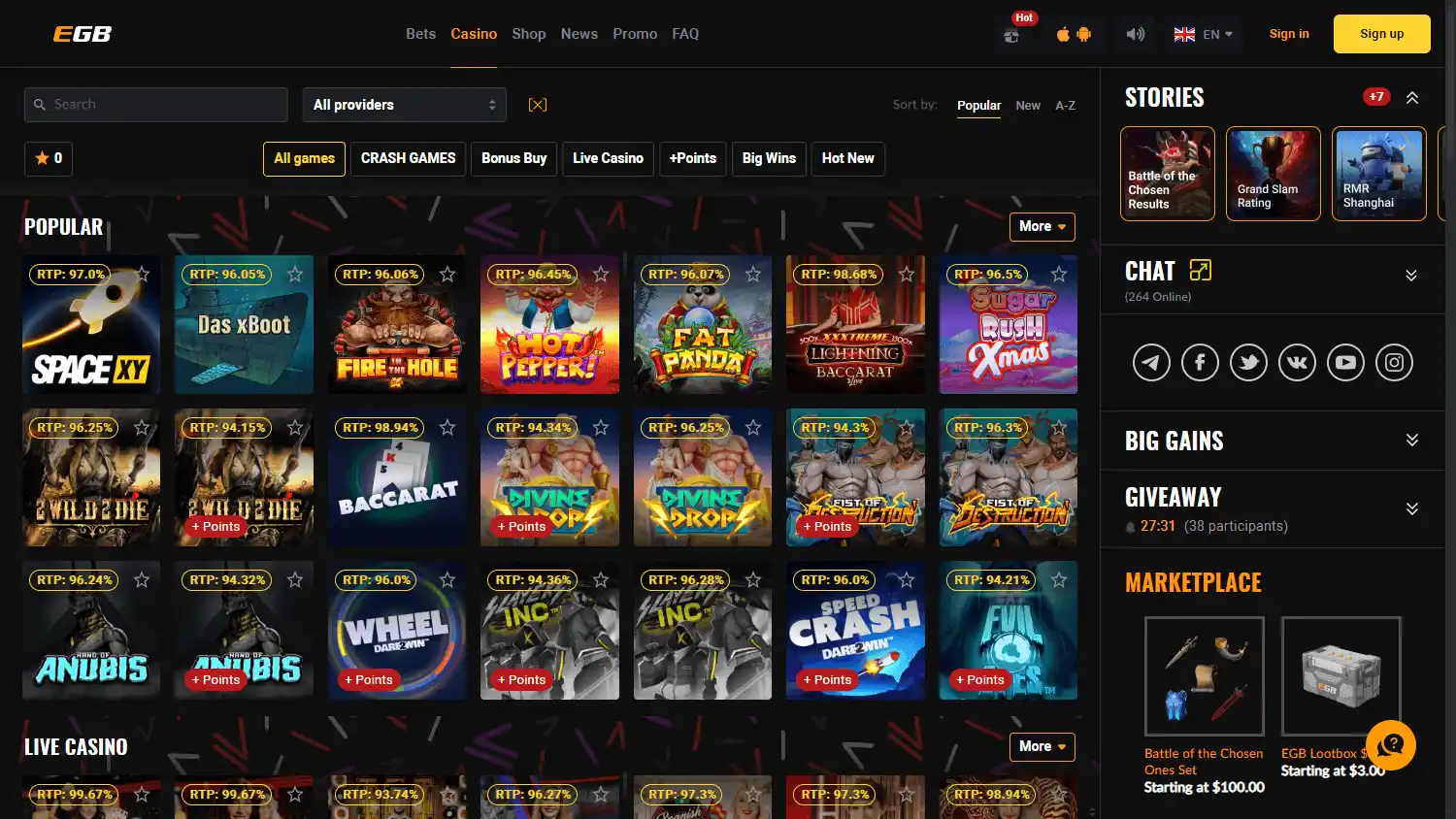Open the EN language selector
Screen dimensions: 1456x819
pos(1203,34)
